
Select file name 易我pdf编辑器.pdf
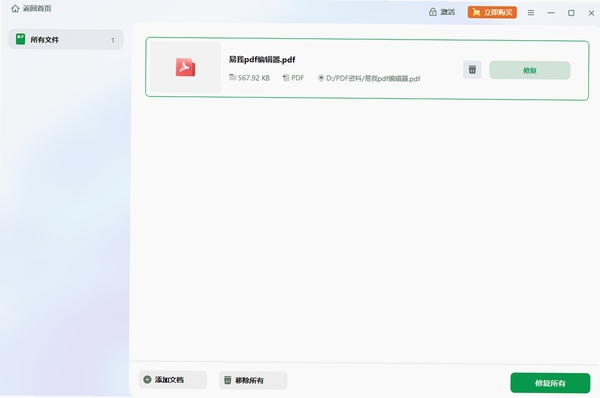coord(262,59)
